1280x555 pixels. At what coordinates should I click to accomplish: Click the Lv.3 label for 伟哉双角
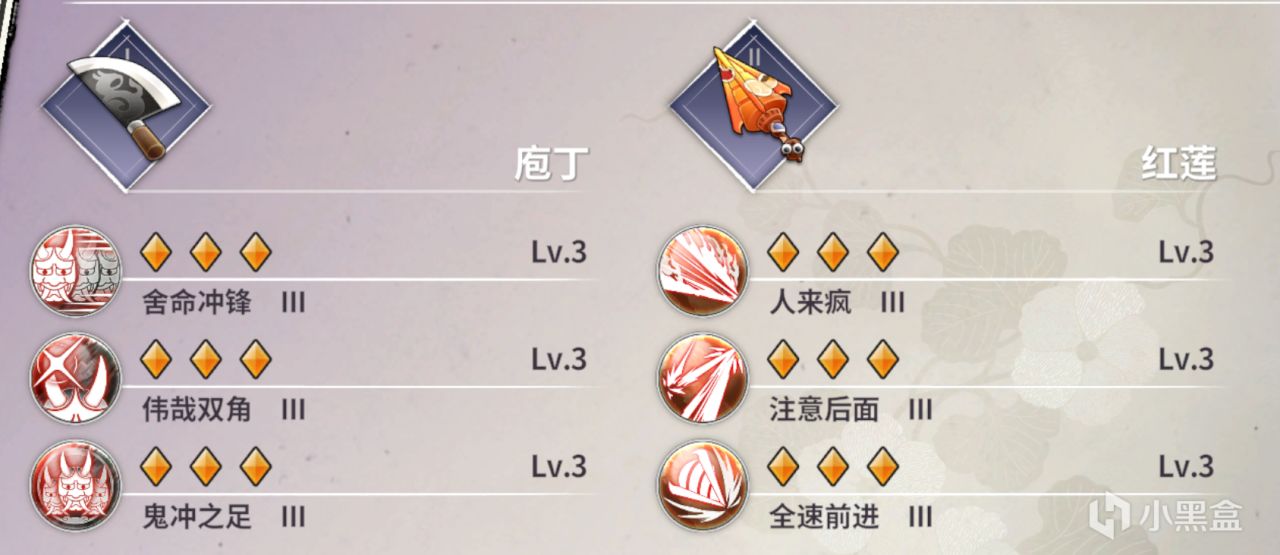click(x=558, y=360)
